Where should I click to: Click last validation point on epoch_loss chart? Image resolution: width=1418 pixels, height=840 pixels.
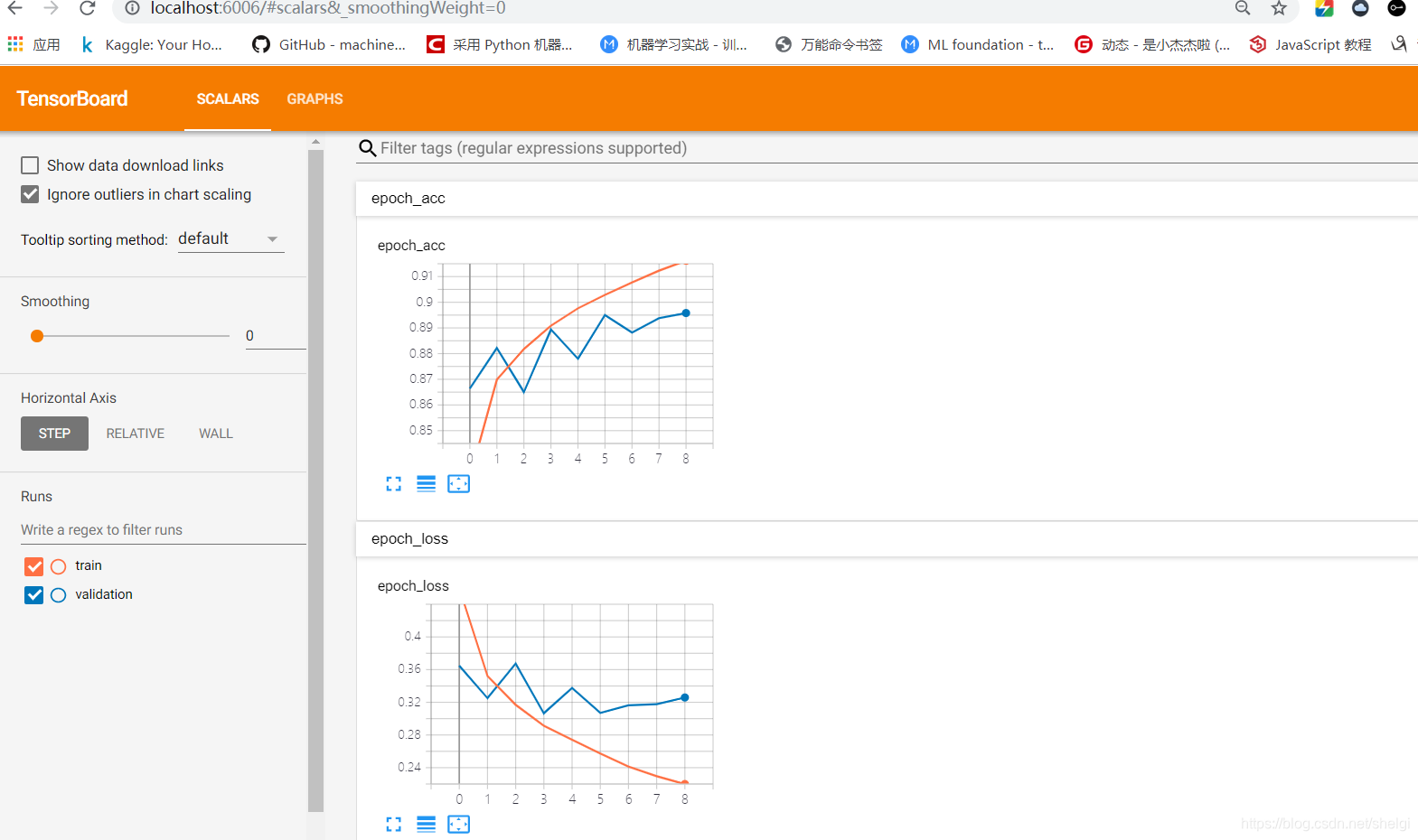point(685,697)
